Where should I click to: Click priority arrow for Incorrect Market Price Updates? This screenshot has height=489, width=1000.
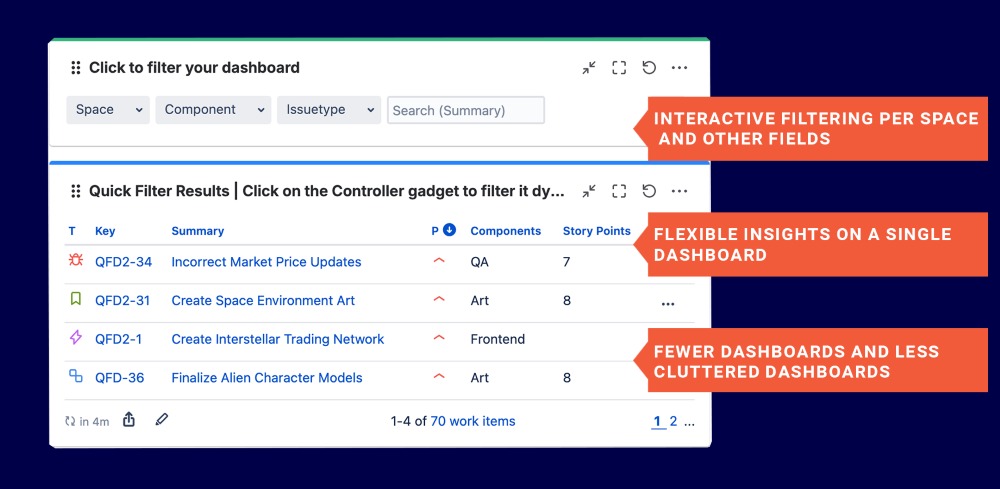pos(439,261)
